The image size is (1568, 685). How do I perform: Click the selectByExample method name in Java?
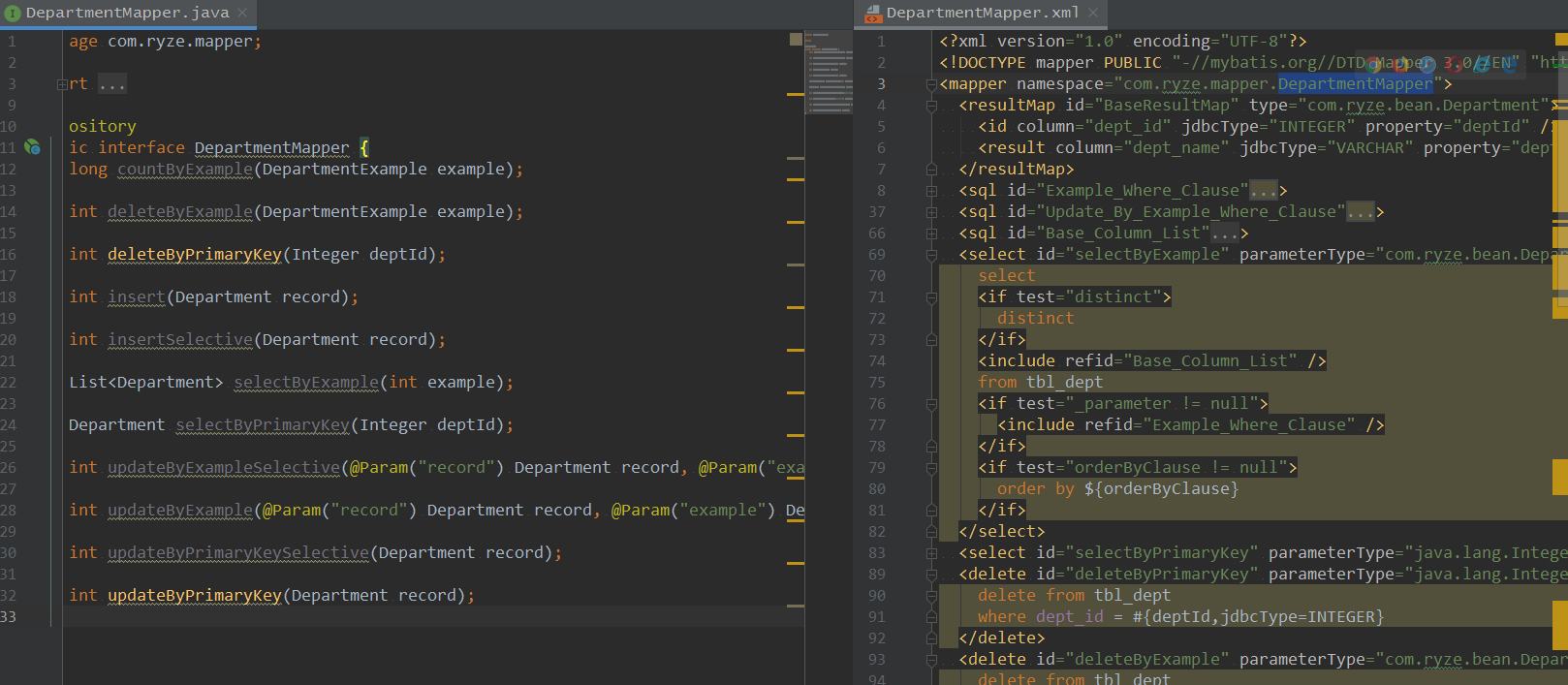coord(306,383)
